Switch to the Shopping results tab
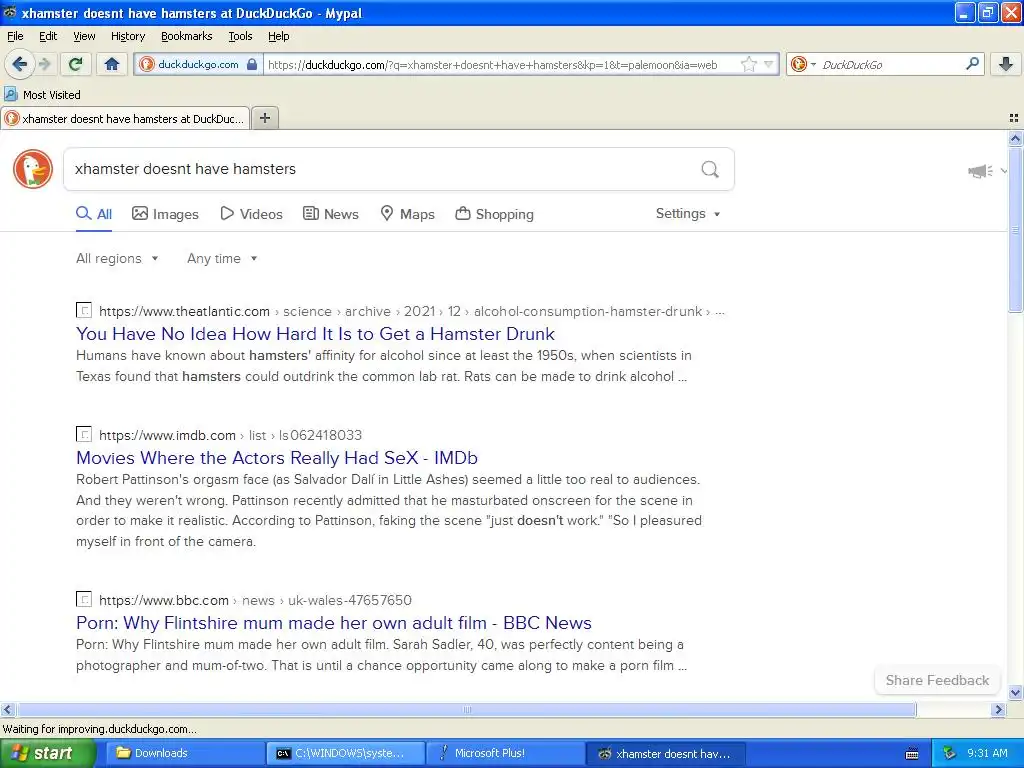The width and height of the screenshot is (1024, 768). pos(494,214)
